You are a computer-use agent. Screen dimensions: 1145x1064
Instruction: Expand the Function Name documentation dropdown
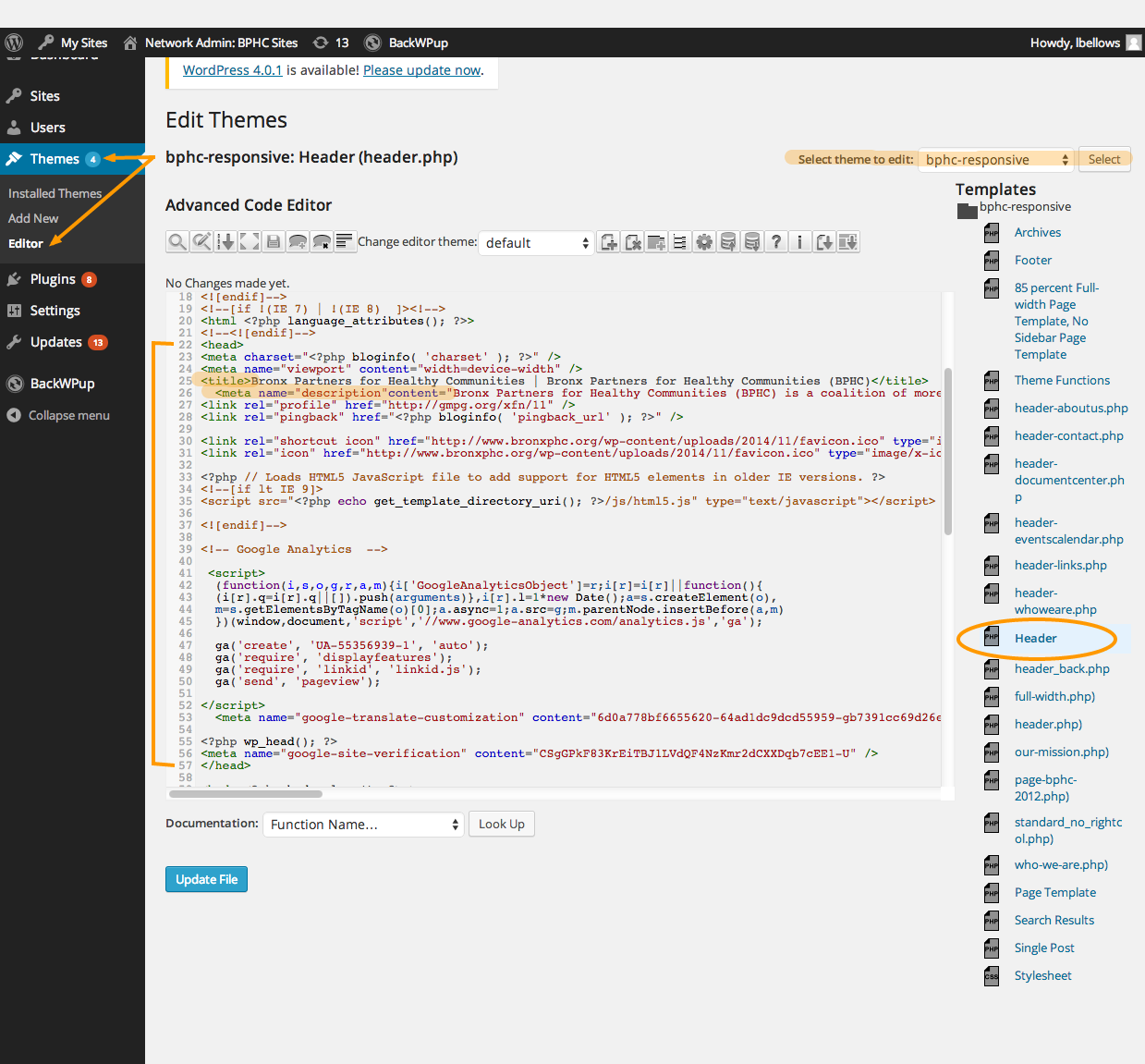(x=363, y=825)
